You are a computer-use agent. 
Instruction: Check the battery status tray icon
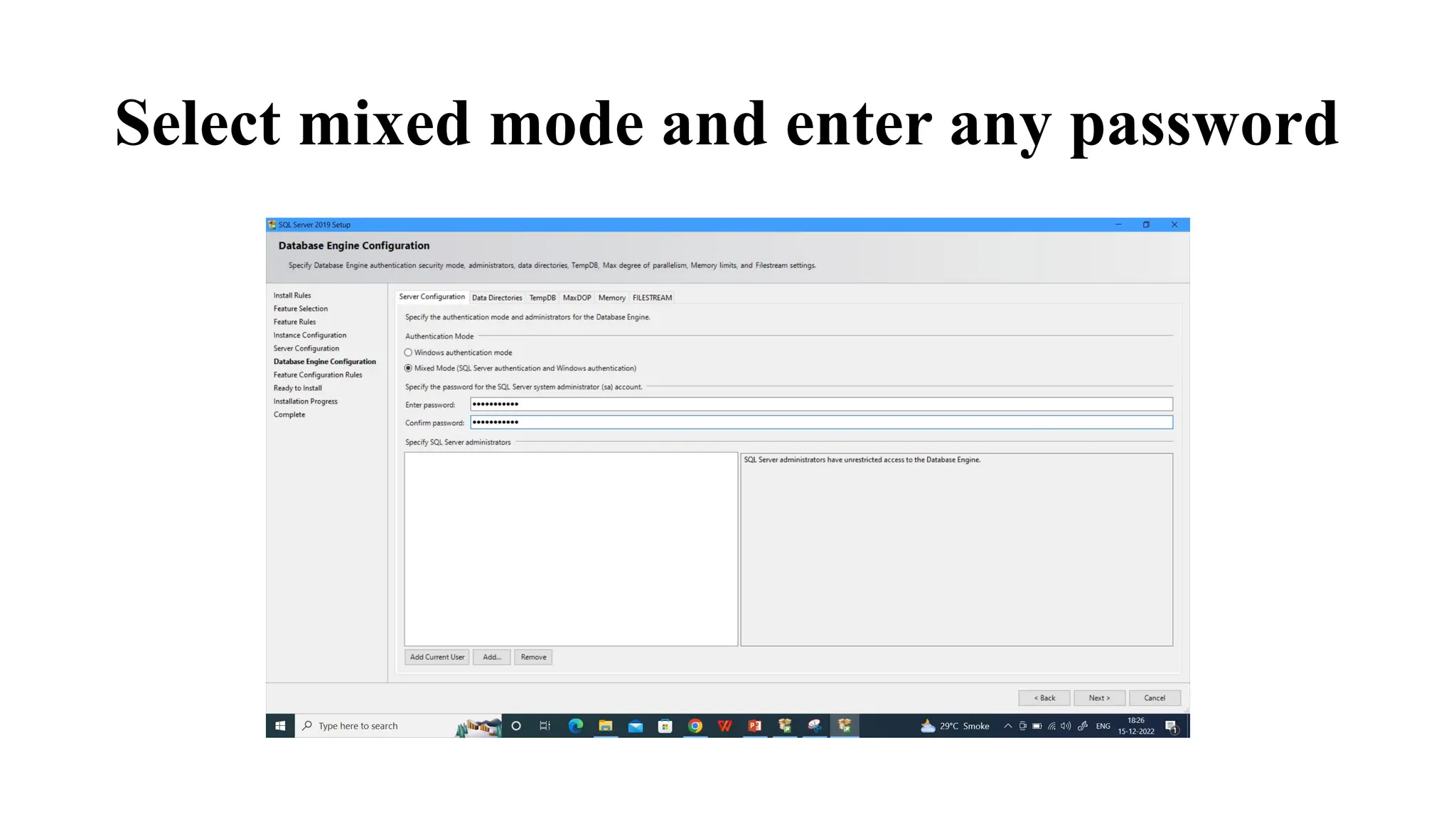click(1037, 726)
